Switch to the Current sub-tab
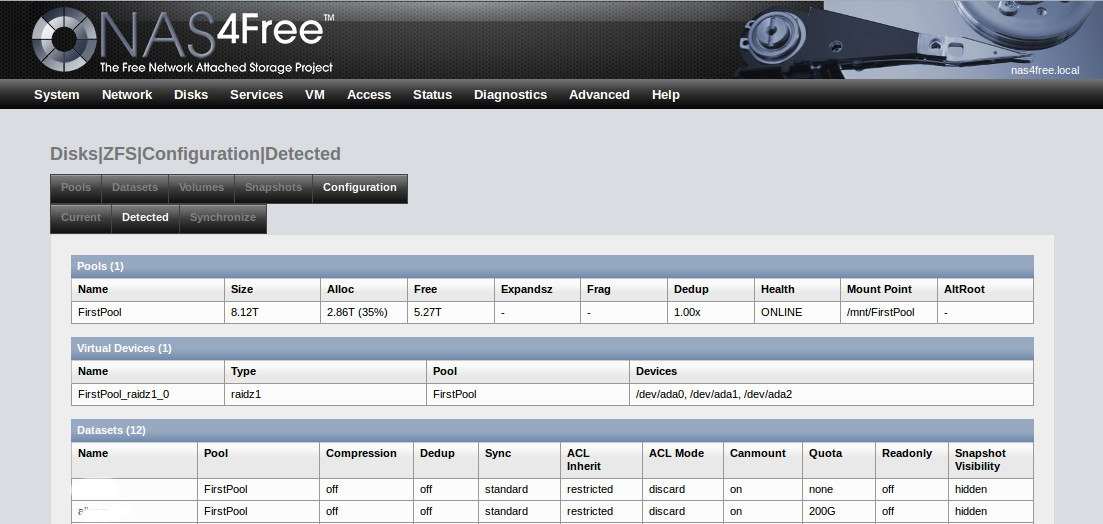 point(81,218)
